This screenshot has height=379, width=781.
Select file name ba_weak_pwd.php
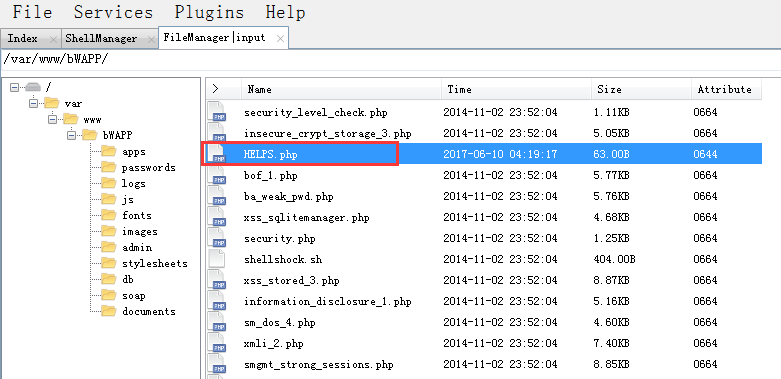click(288, 197)
